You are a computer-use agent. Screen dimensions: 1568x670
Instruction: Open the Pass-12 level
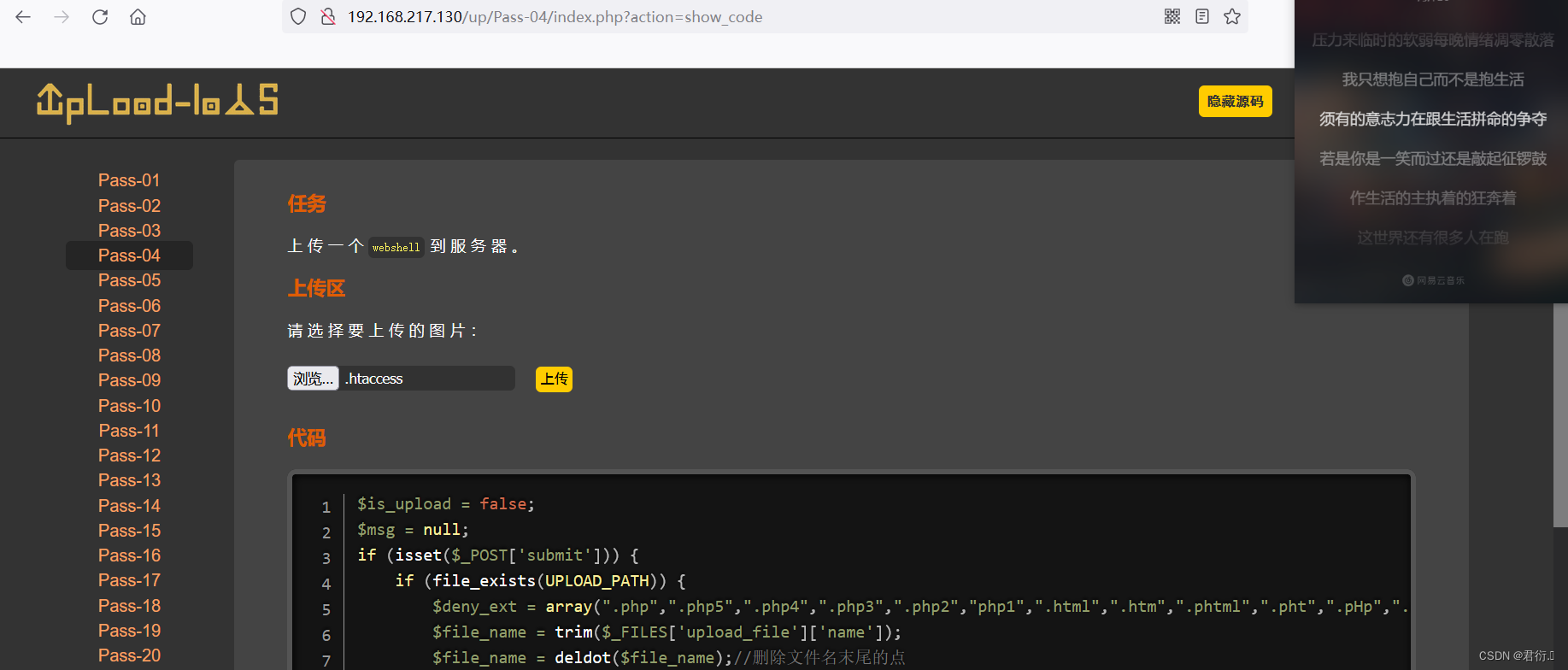coord(129,455)
